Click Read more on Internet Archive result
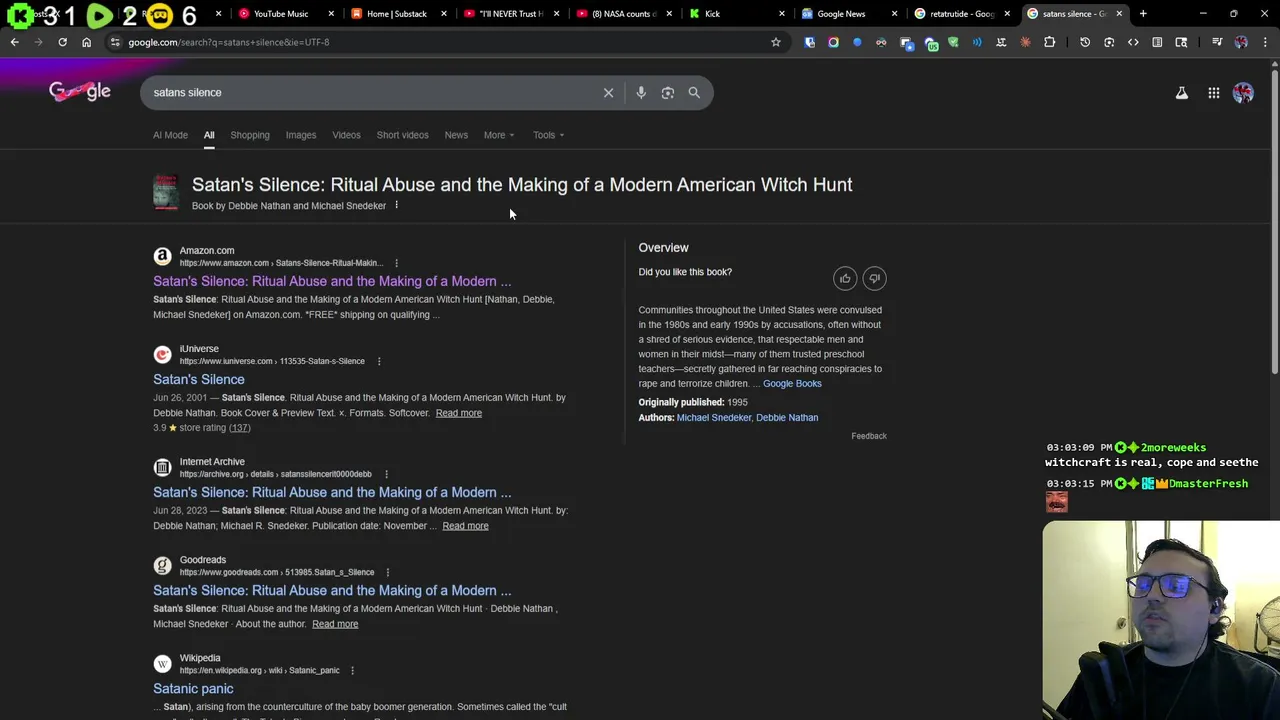The image size is (1280, 720). 466,526
